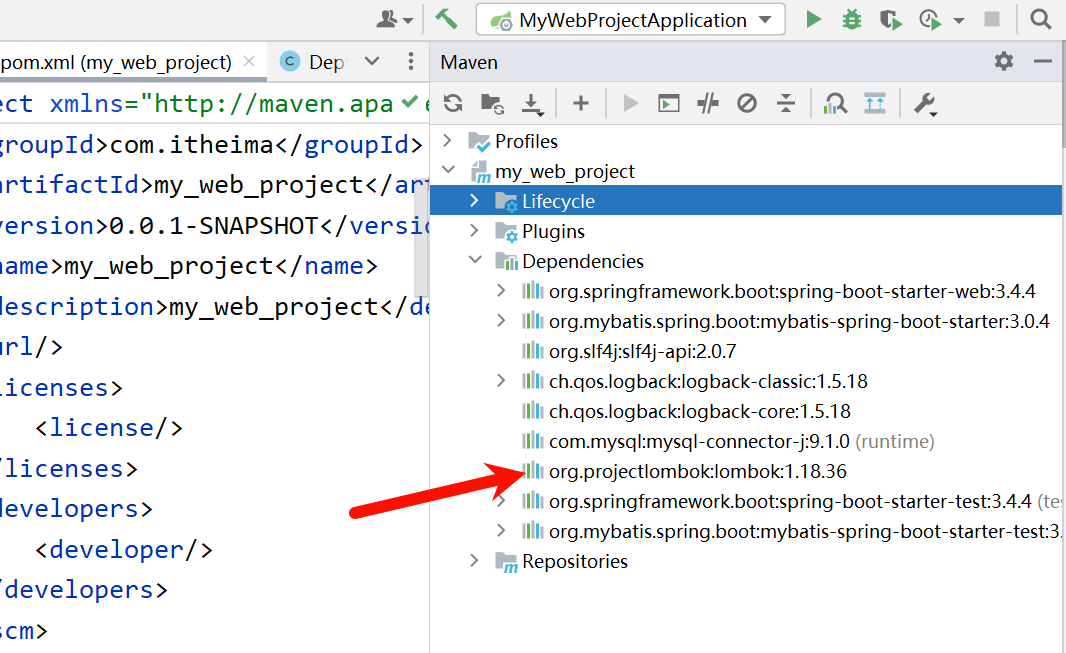The image size is (1066, 653).
Task: Select Profiles tree item
Action: coord(526,141)
